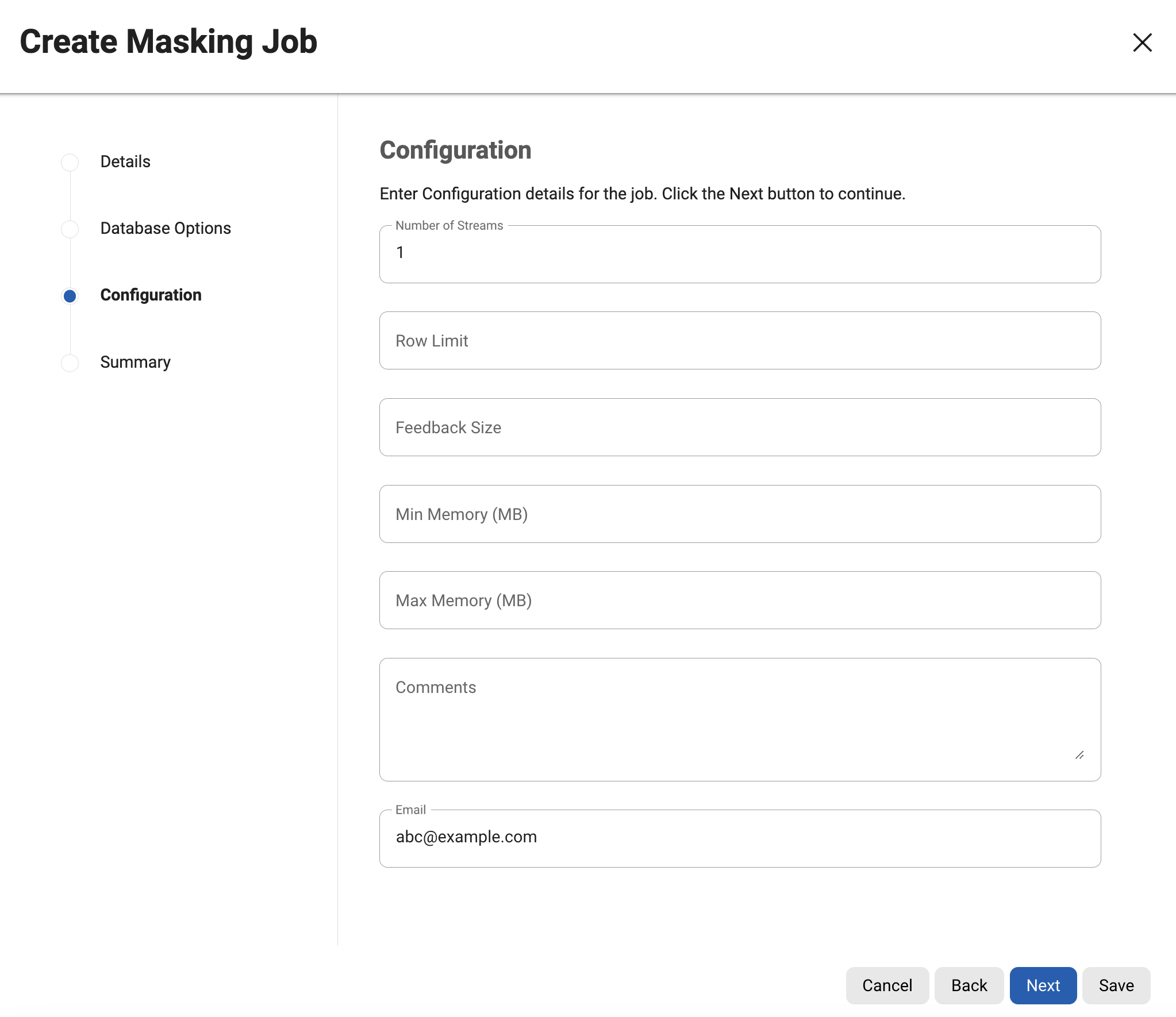Viewport: 1176px width, 1017px height.
Task: Close the Create Masking Job dialog
Action: point(1142,43)
